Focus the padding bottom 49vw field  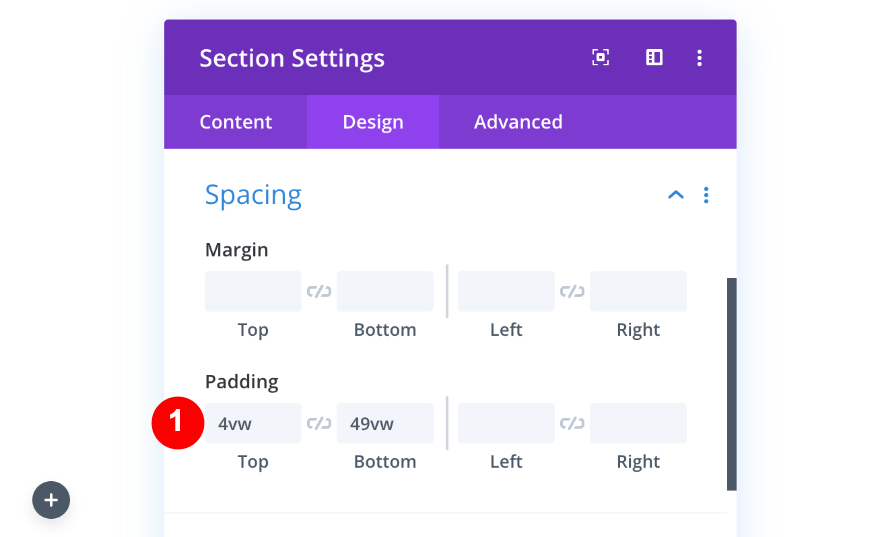pyautogui.click(x=385, y=424)
